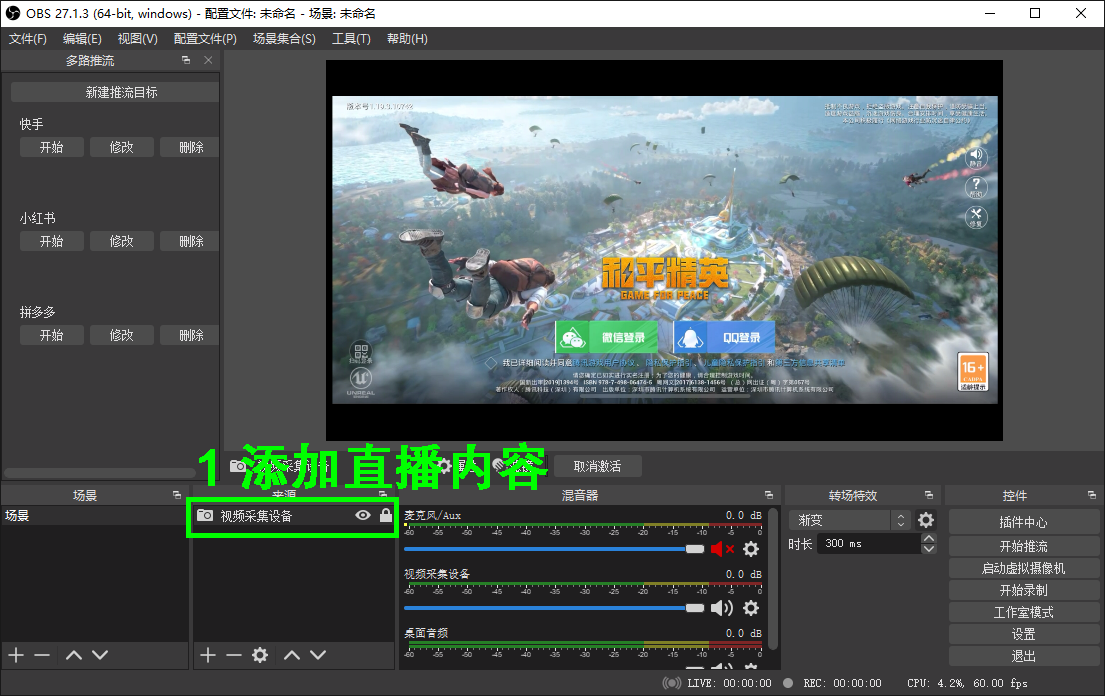This screenshot has height=696, width=1105.
Task: Open the 文件(F) menu
Action: point(27,39)
